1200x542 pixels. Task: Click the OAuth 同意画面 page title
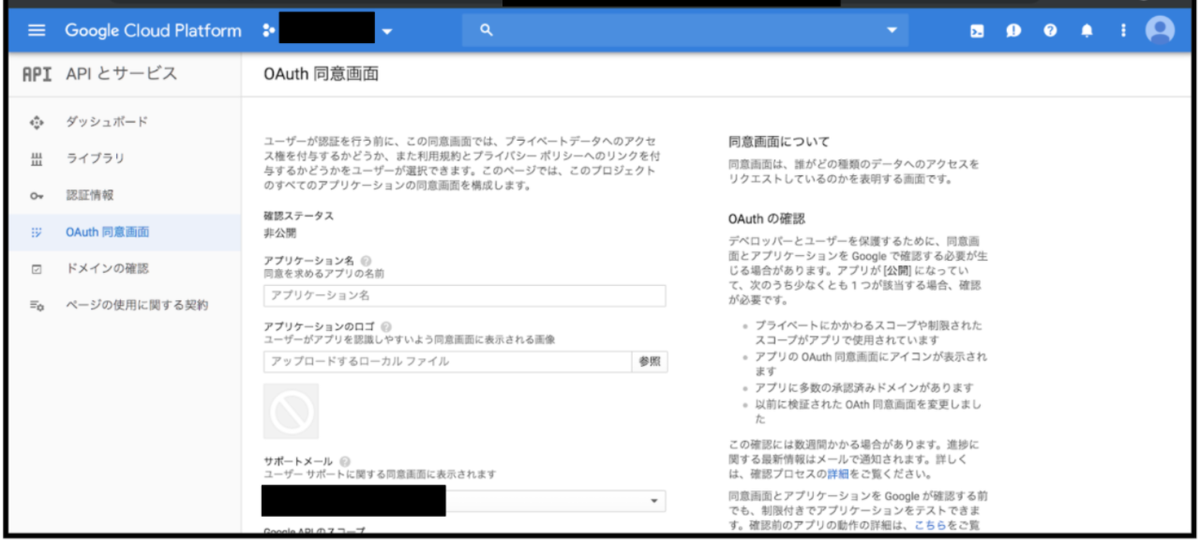[320, 73]
